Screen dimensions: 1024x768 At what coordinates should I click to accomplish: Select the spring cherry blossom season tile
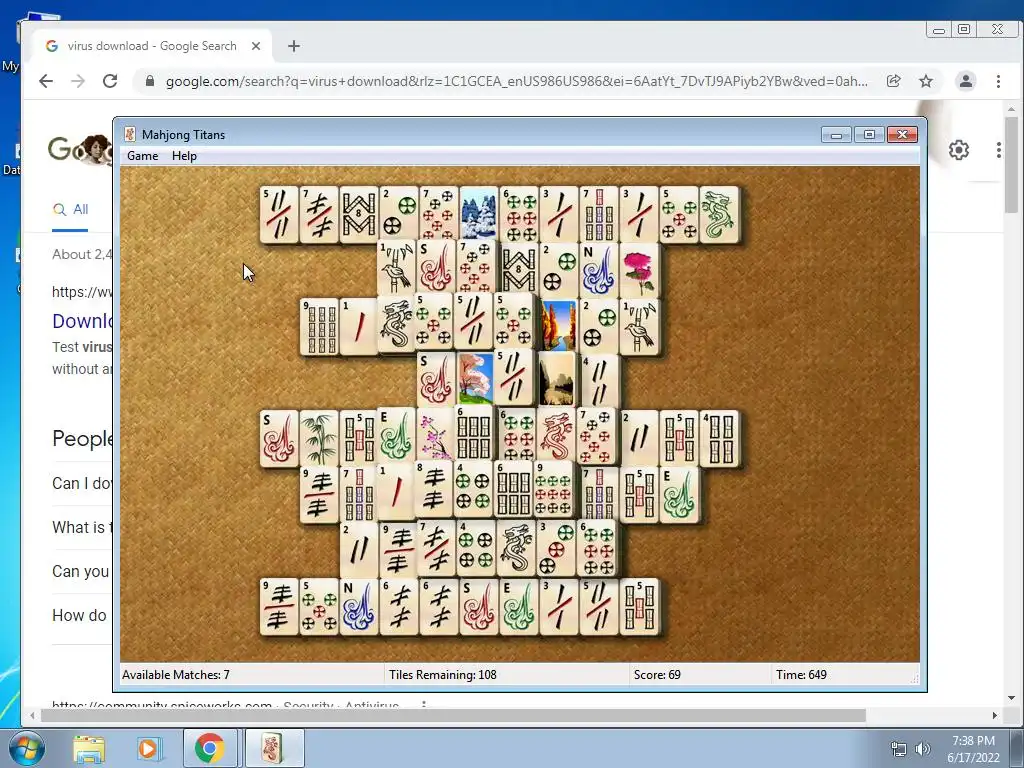pos(476,379)
